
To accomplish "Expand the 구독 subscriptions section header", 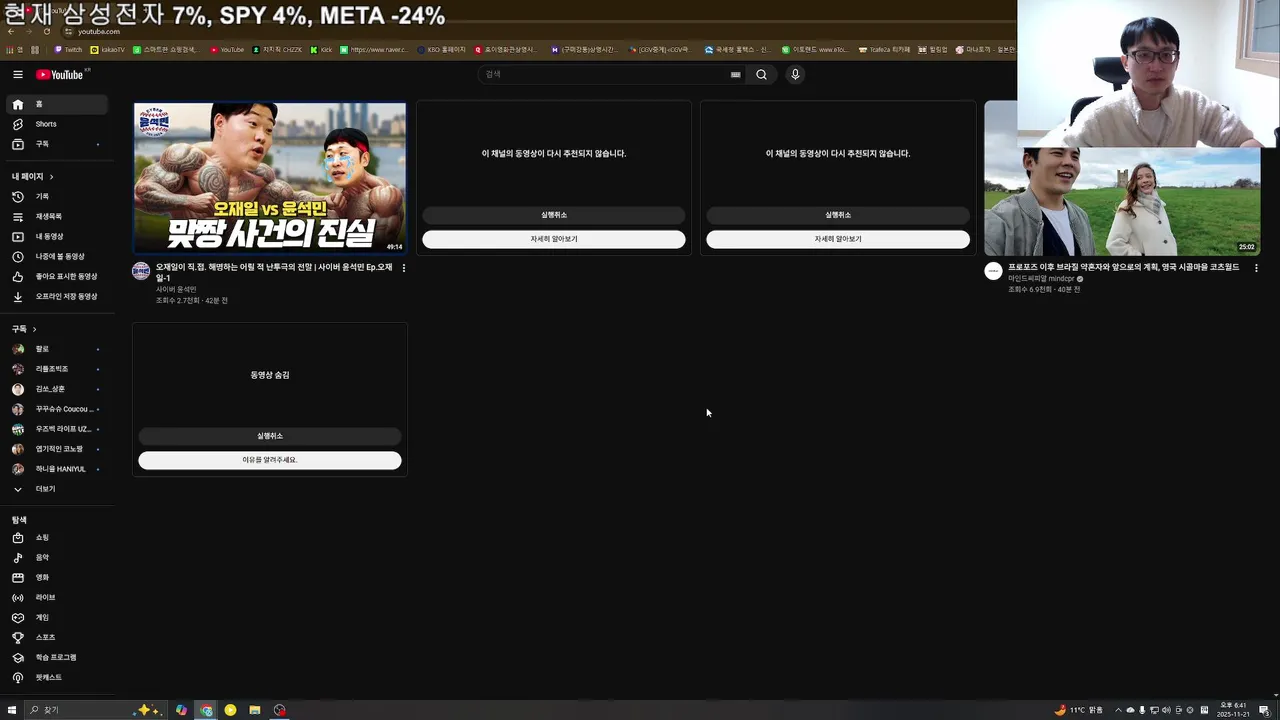I will click(24, 329).
